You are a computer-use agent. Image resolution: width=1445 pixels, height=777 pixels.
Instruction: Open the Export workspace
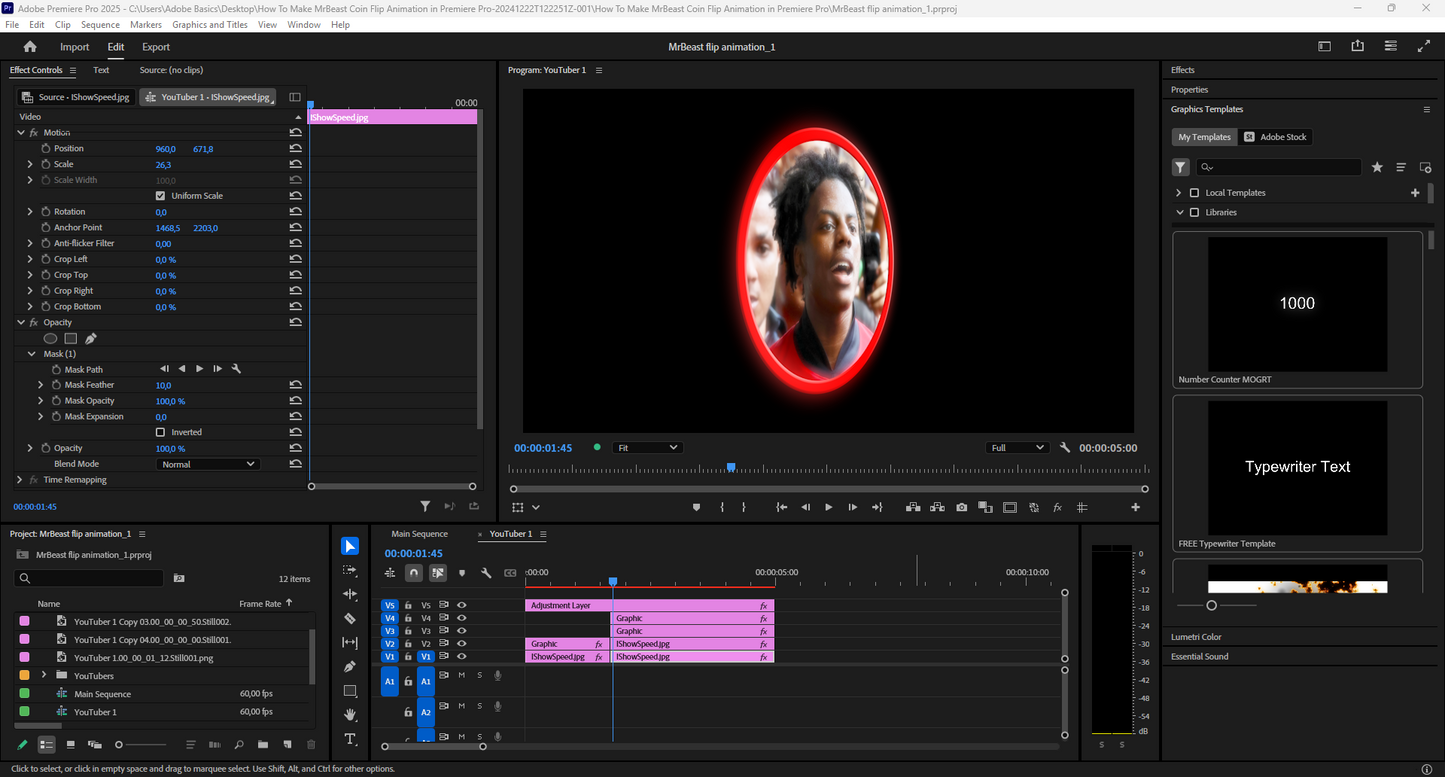[x=156, y=47]
